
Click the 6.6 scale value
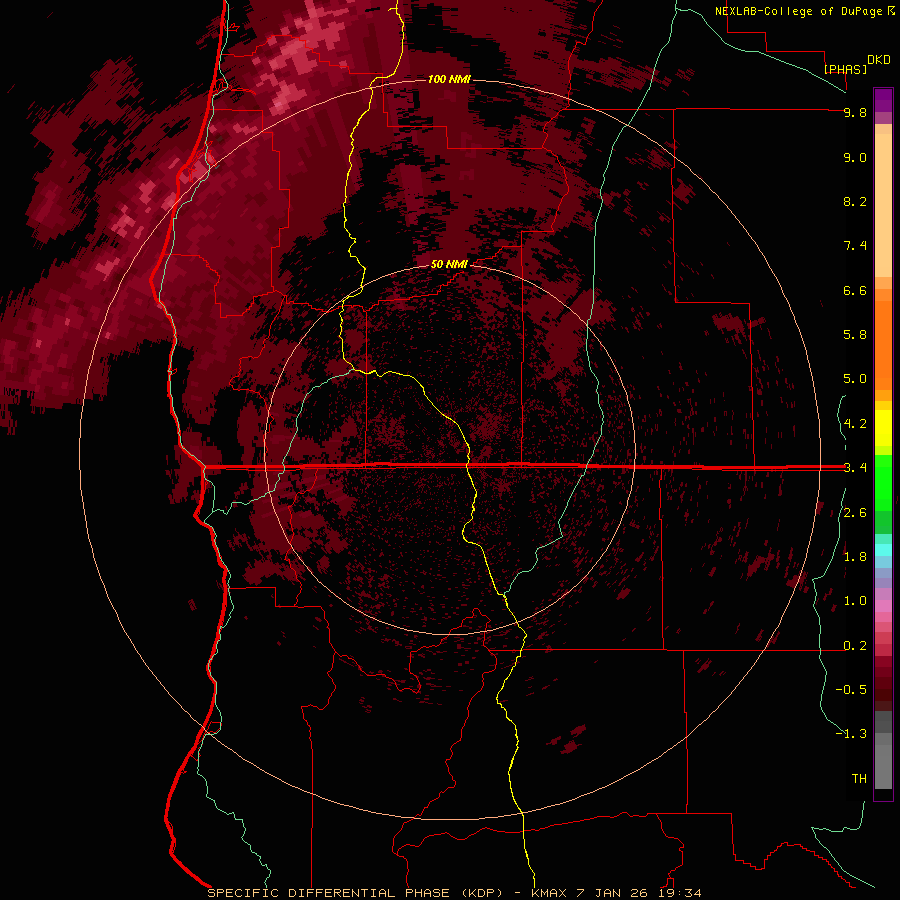coord(855,290)
